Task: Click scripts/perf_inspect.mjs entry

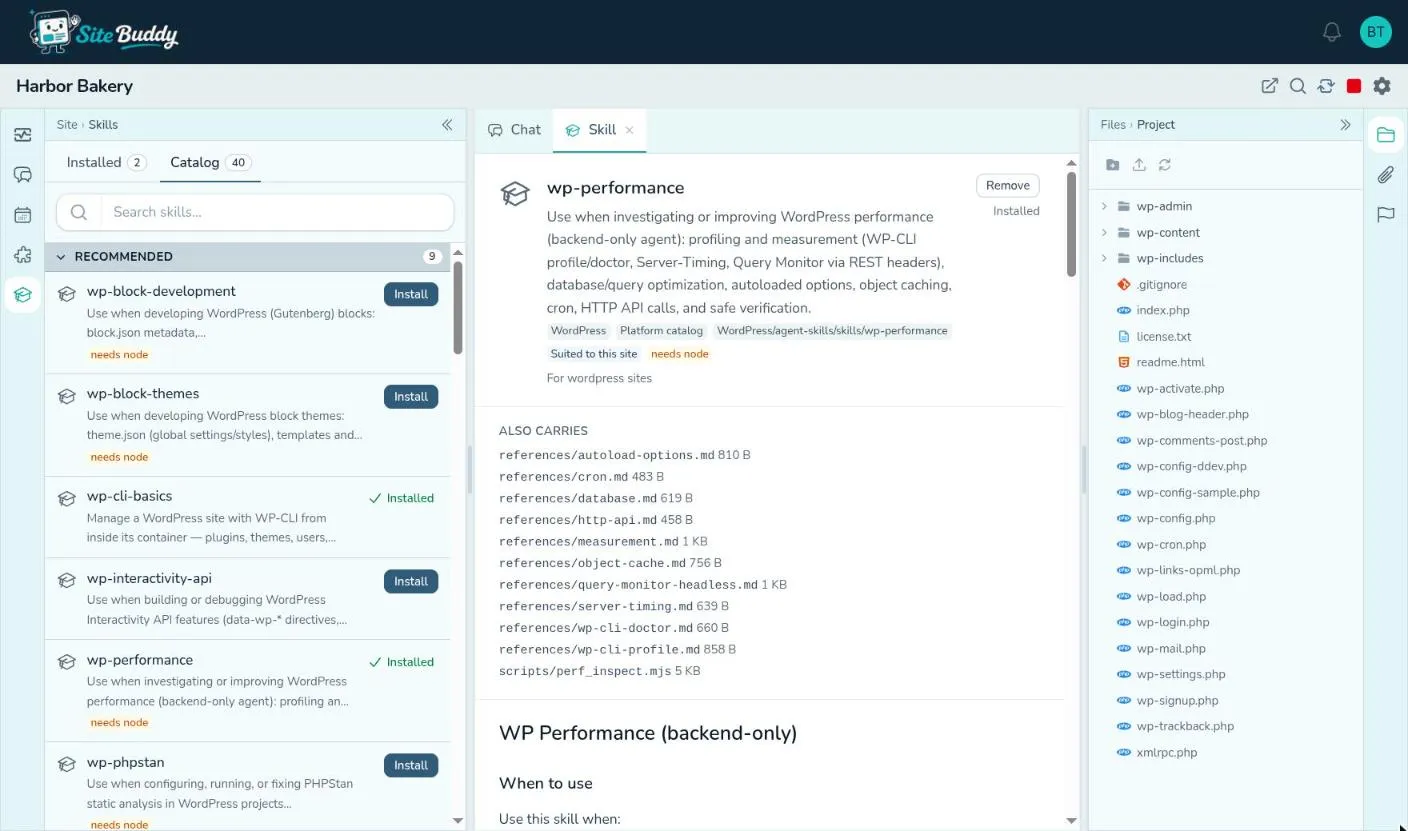Action: pos(599,671)
